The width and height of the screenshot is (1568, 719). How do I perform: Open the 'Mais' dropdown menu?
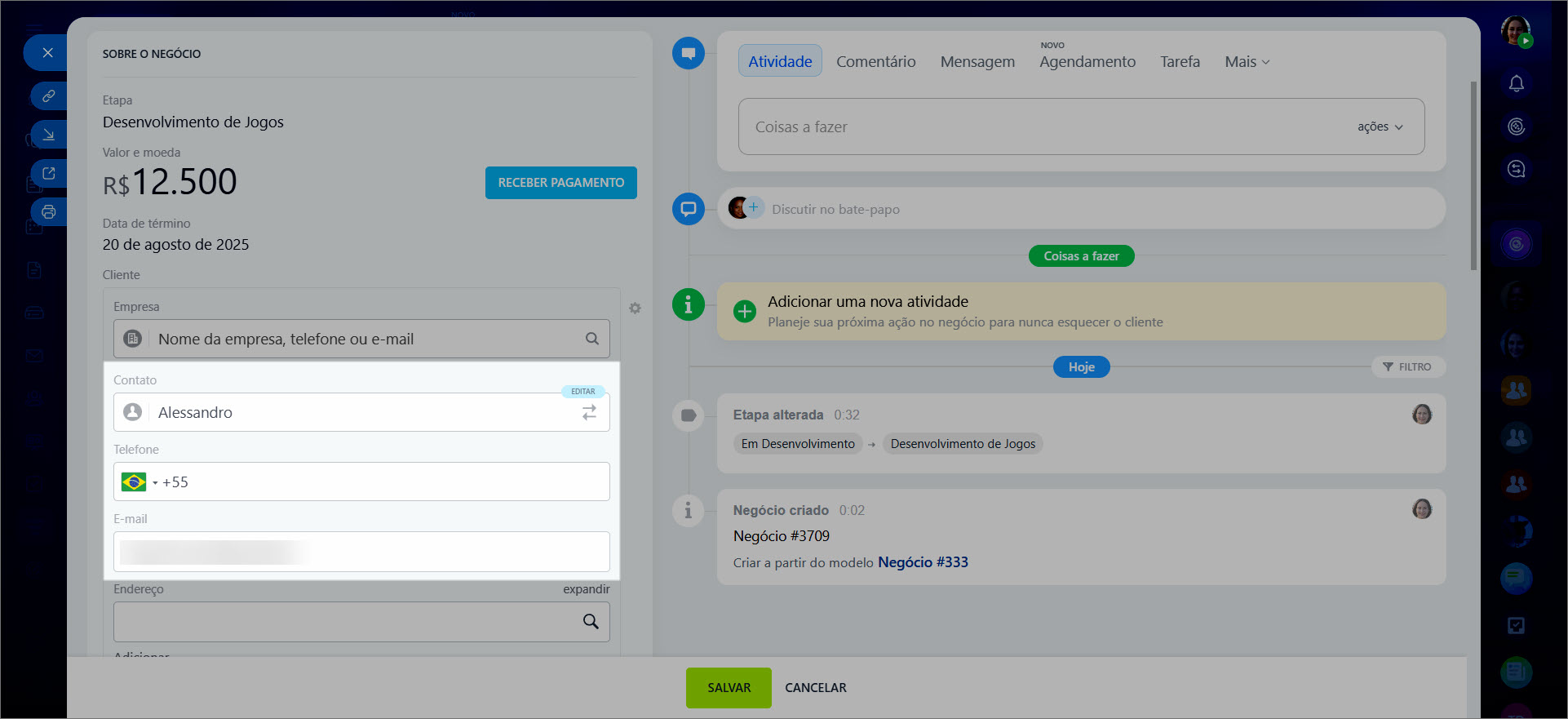click(1247, 62)
